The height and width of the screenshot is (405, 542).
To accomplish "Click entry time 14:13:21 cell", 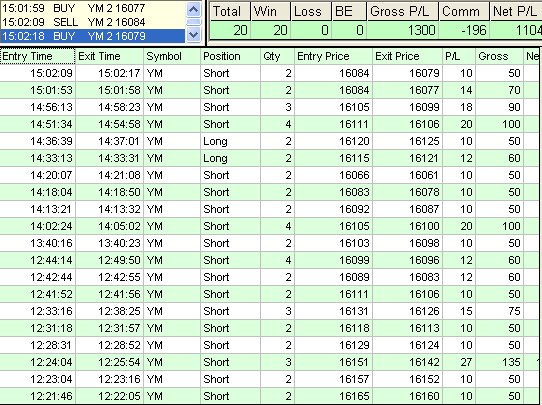I will click(38, 209).
